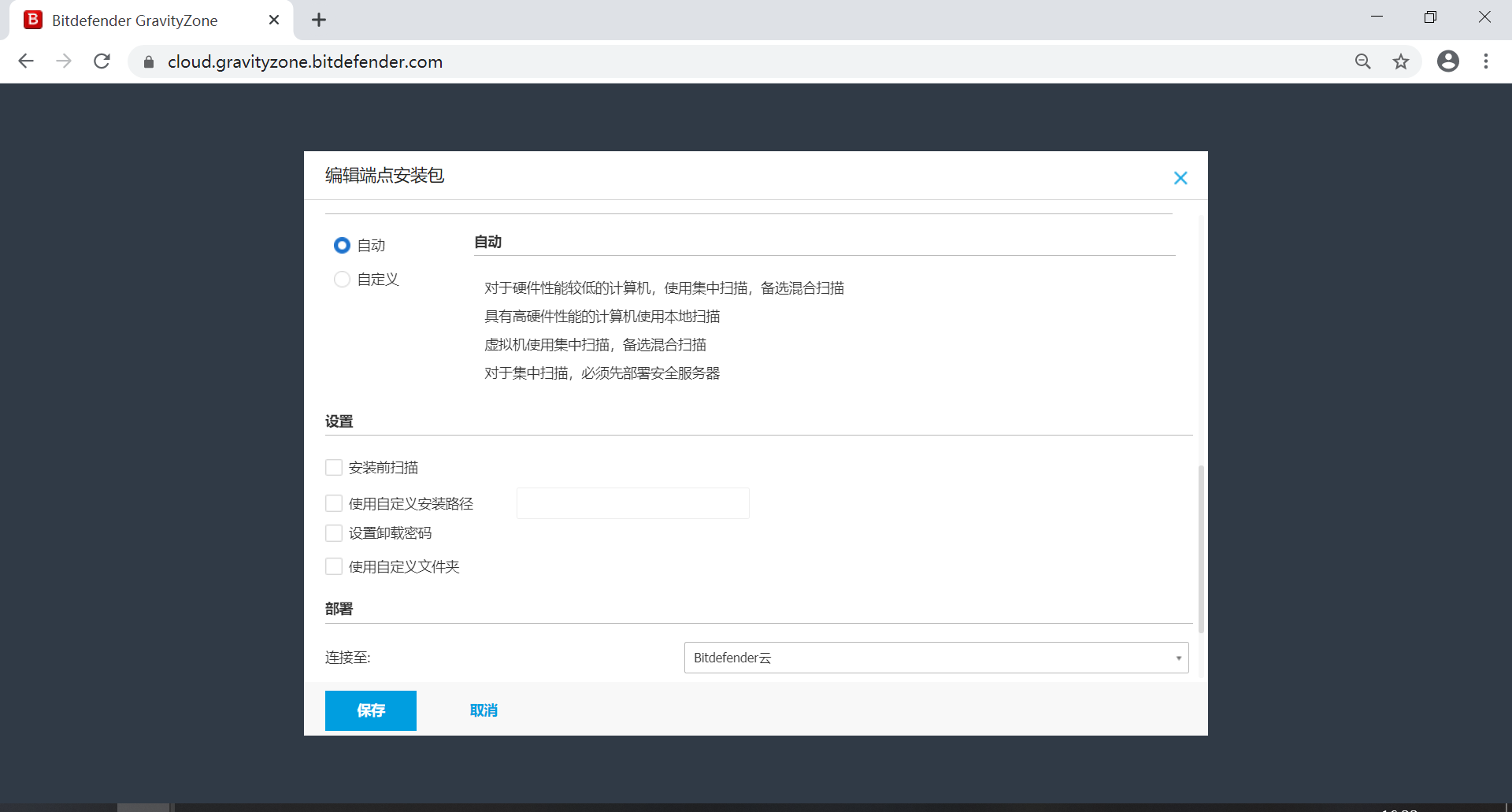Click the text 对于集中扫描，必须先部署安全服务器
Screen dimensions: 1512x812
(602, 373)
